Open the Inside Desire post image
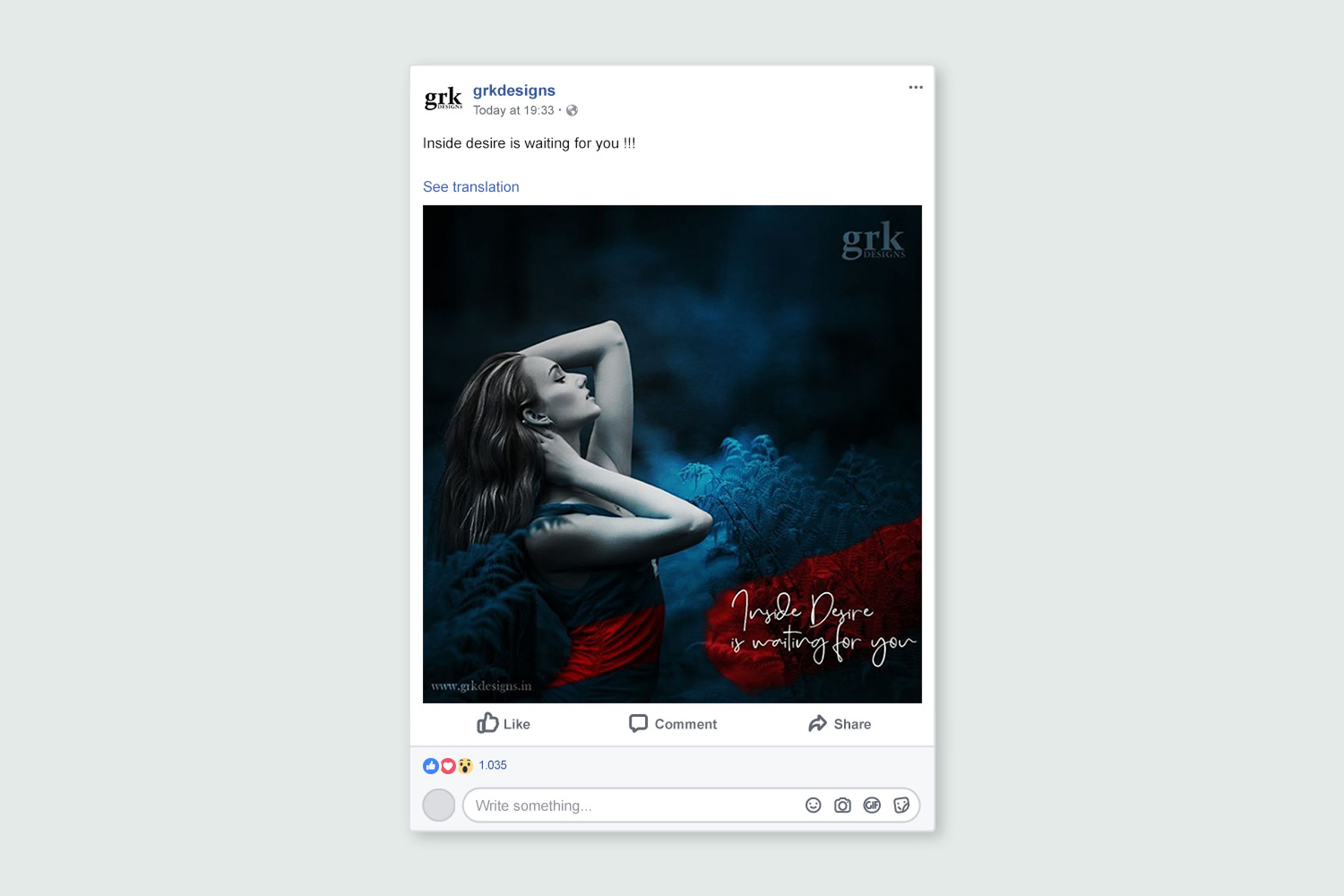The image size is (1344, 896). coord(672,454)
